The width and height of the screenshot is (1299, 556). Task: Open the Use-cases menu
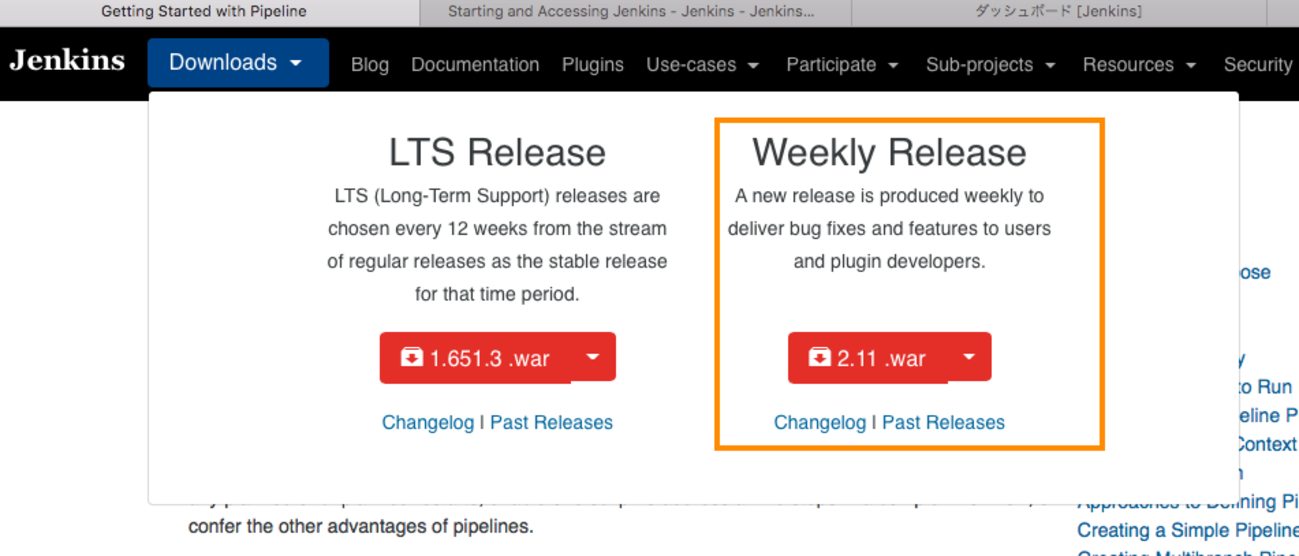(x=702, y=65)
